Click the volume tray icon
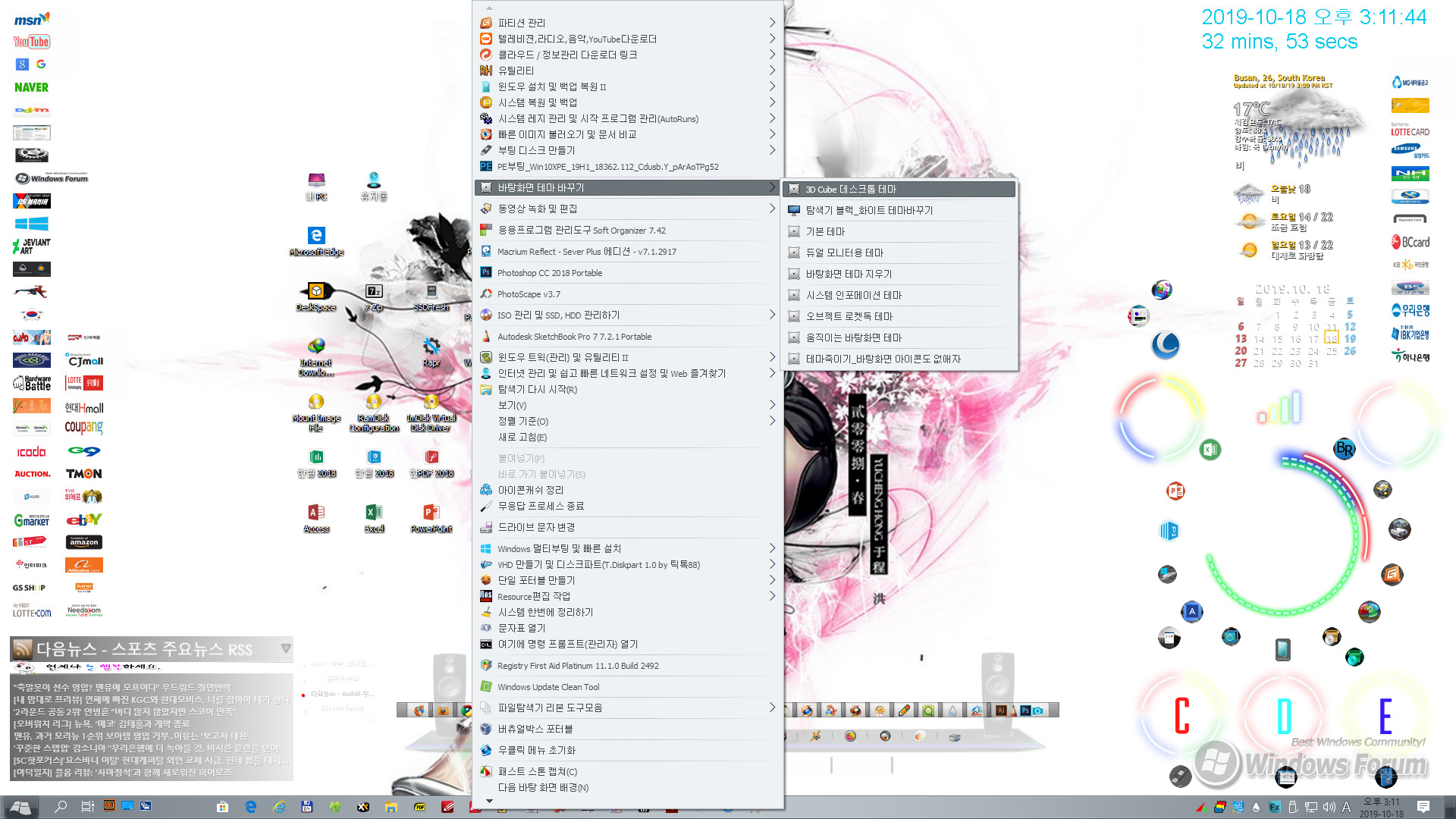1456x819 pixels. click(1329, 807)
